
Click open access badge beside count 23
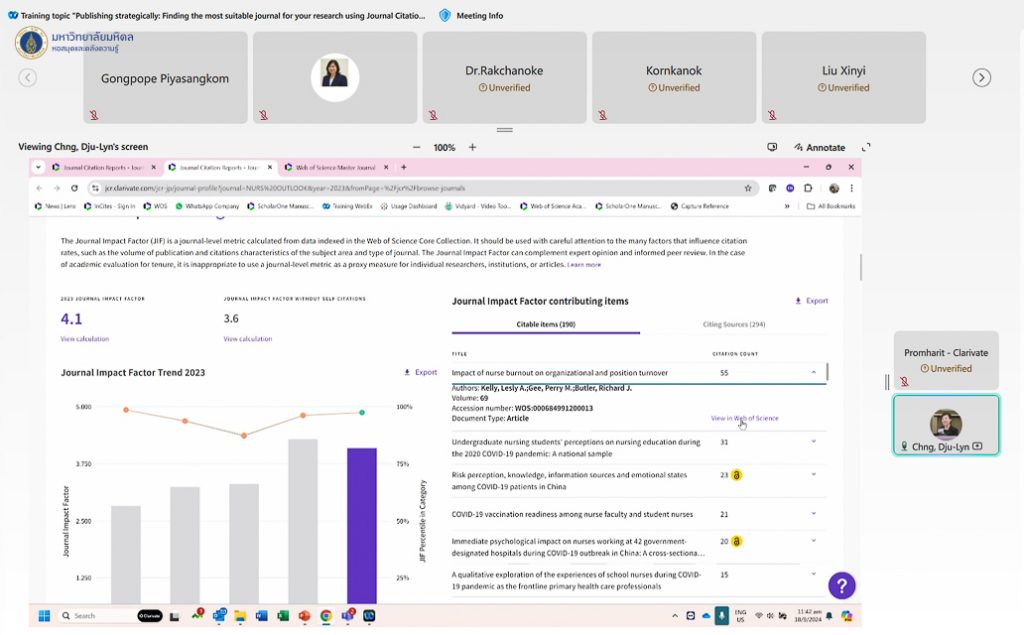736,476
